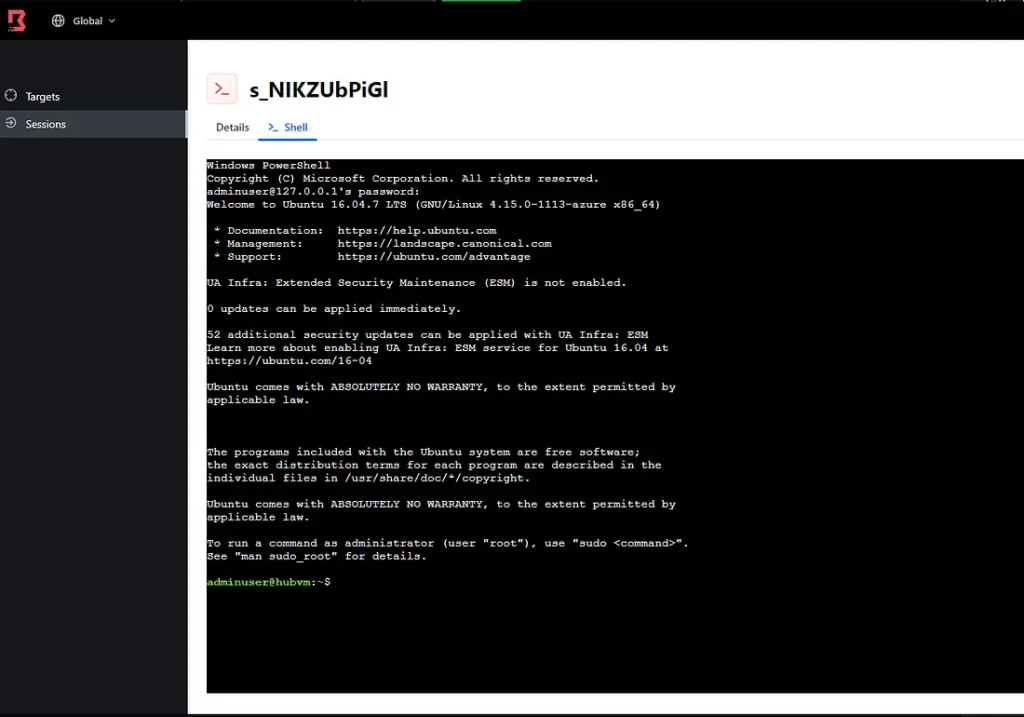Click the s_NIKZUbPiGl session title
Image resolution: width=1024 pixels, height=717 pixels.
[318, 90]
